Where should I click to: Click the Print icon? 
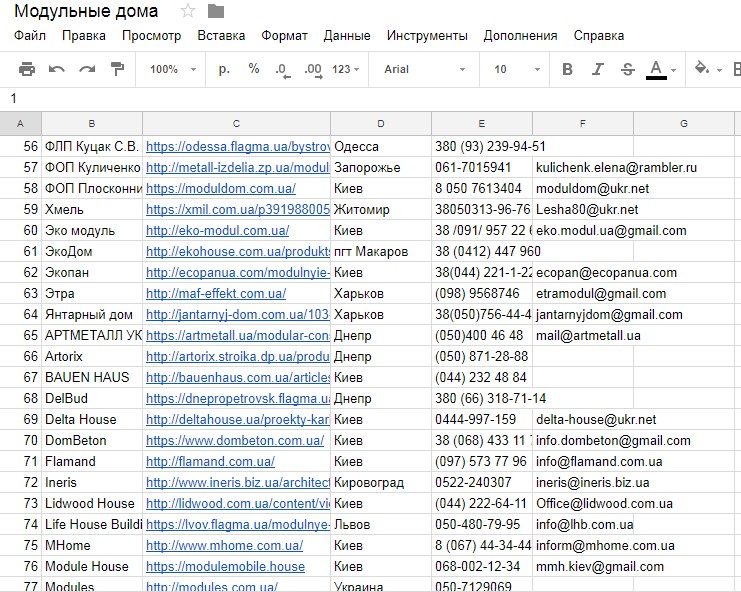(x=26, y=69)
